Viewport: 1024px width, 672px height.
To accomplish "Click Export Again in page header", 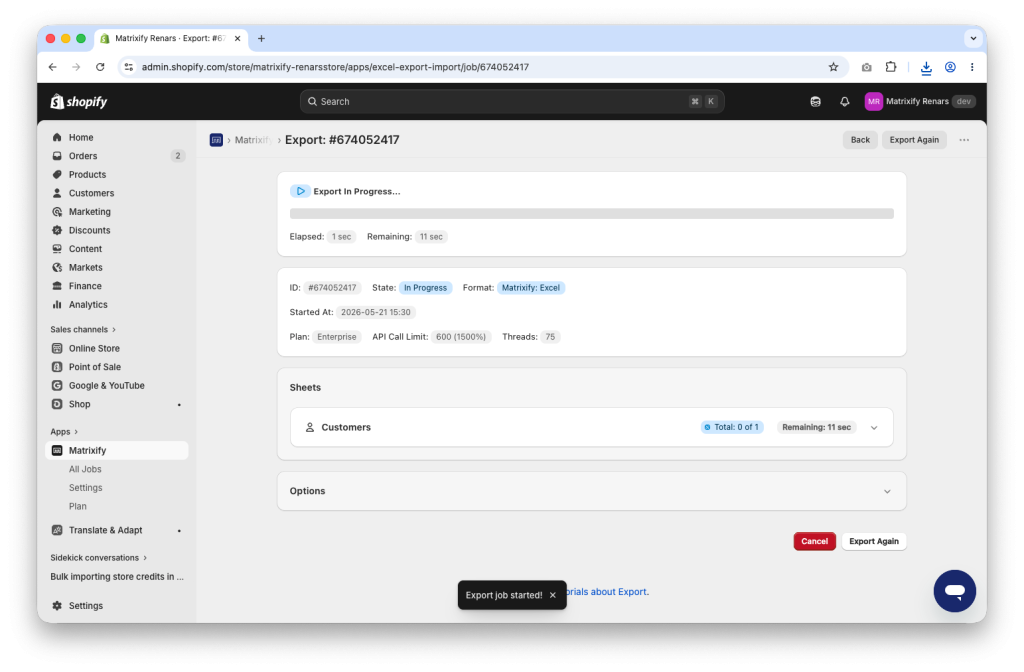I will coord(914,140).
